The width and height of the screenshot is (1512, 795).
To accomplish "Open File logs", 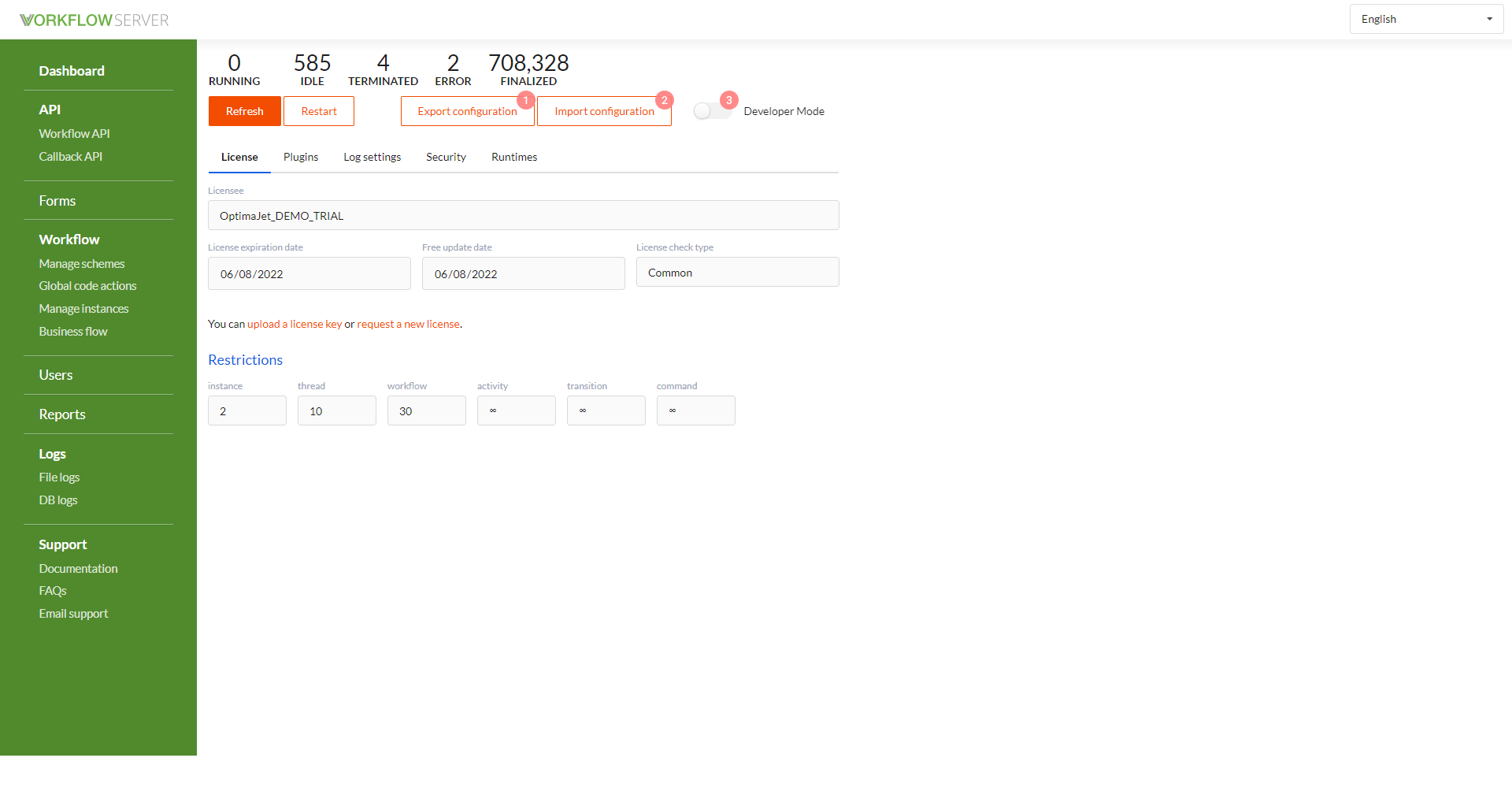I will point(60,477).
